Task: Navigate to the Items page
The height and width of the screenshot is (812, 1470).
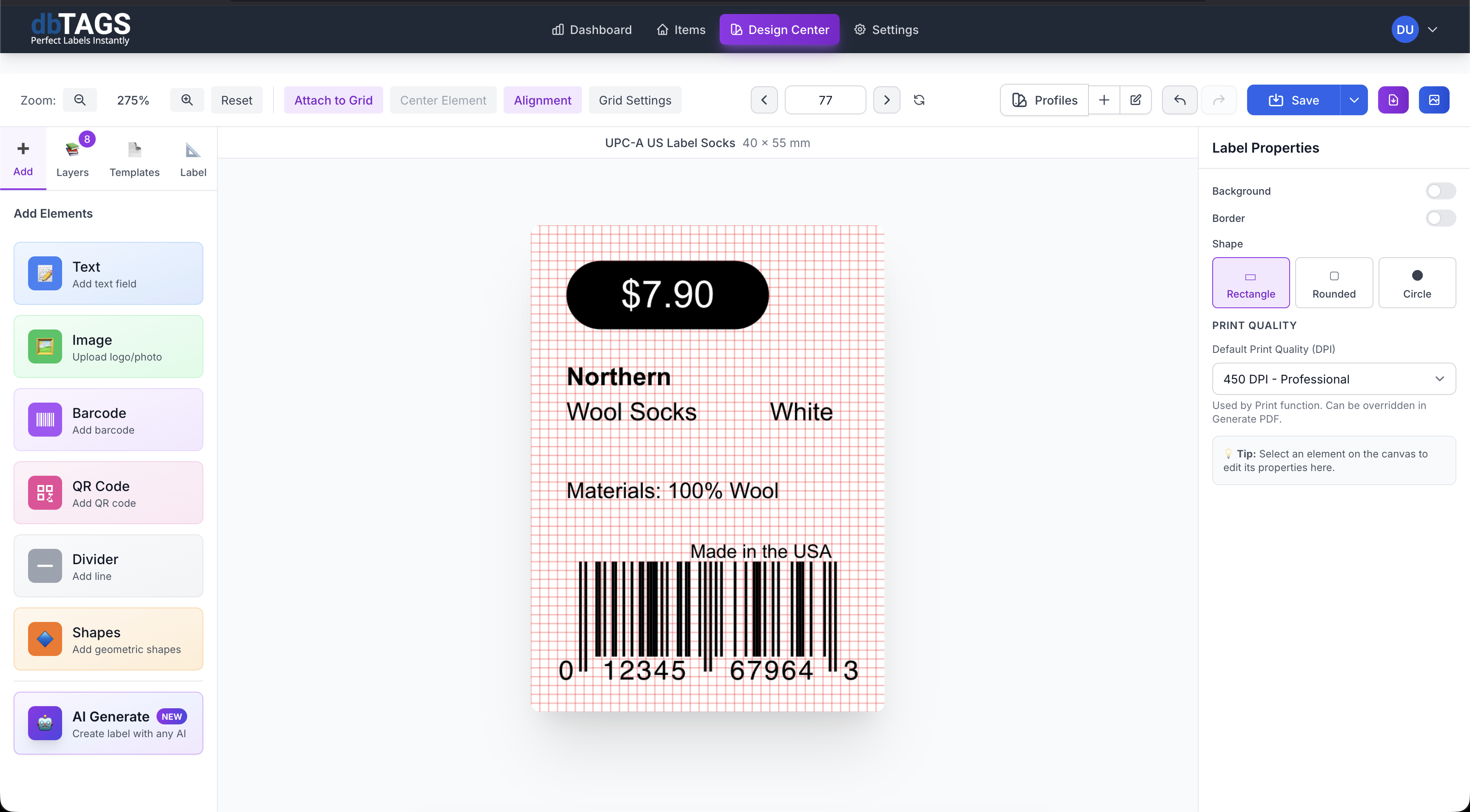Action: pos(680,30)
